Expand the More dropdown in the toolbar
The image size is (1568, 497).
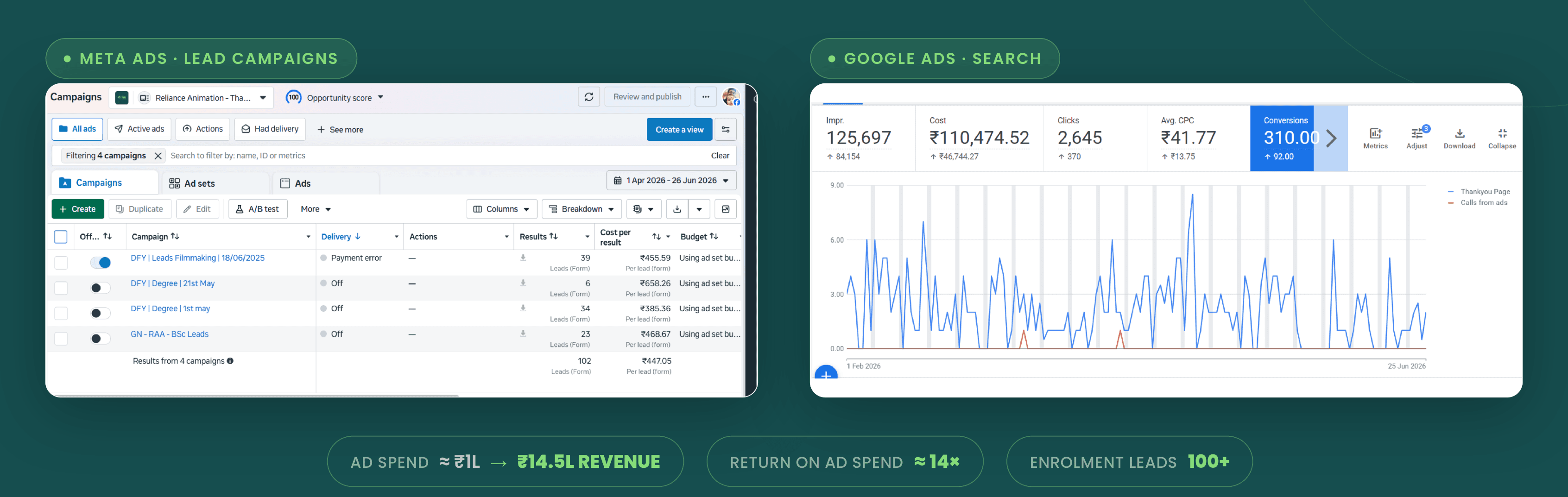[315, 208]
